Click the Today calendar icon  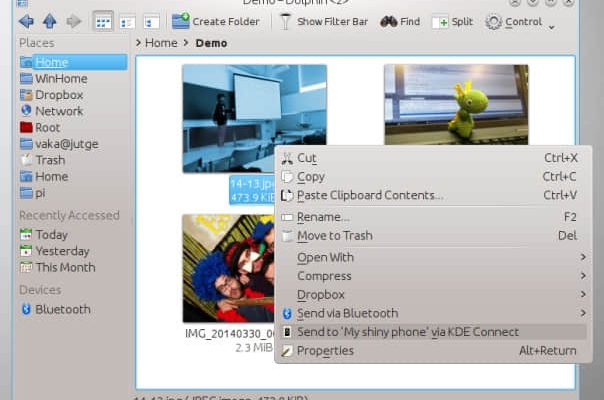click(x=26, y=234)
